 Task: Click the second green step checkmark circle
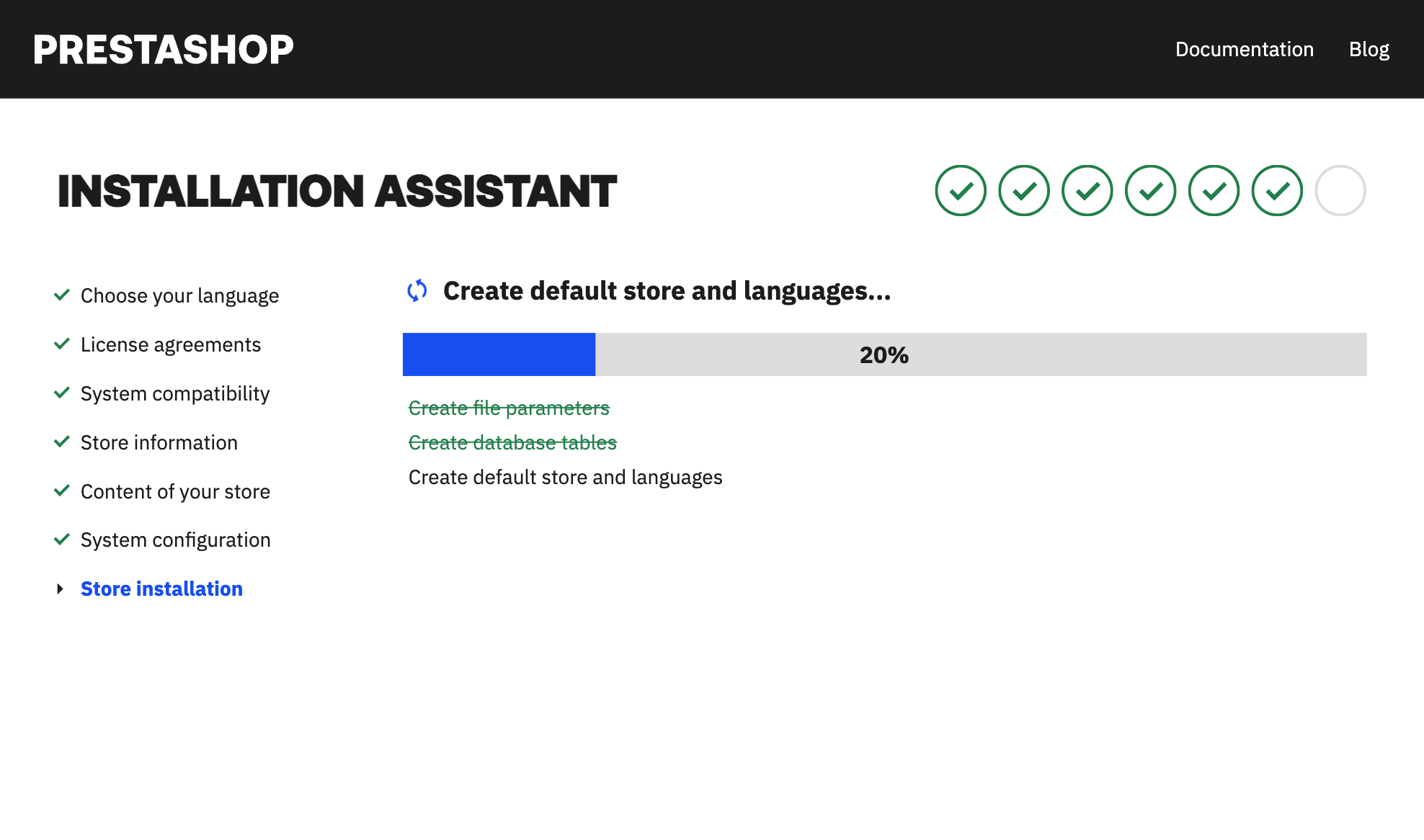tap(1023, 191)
